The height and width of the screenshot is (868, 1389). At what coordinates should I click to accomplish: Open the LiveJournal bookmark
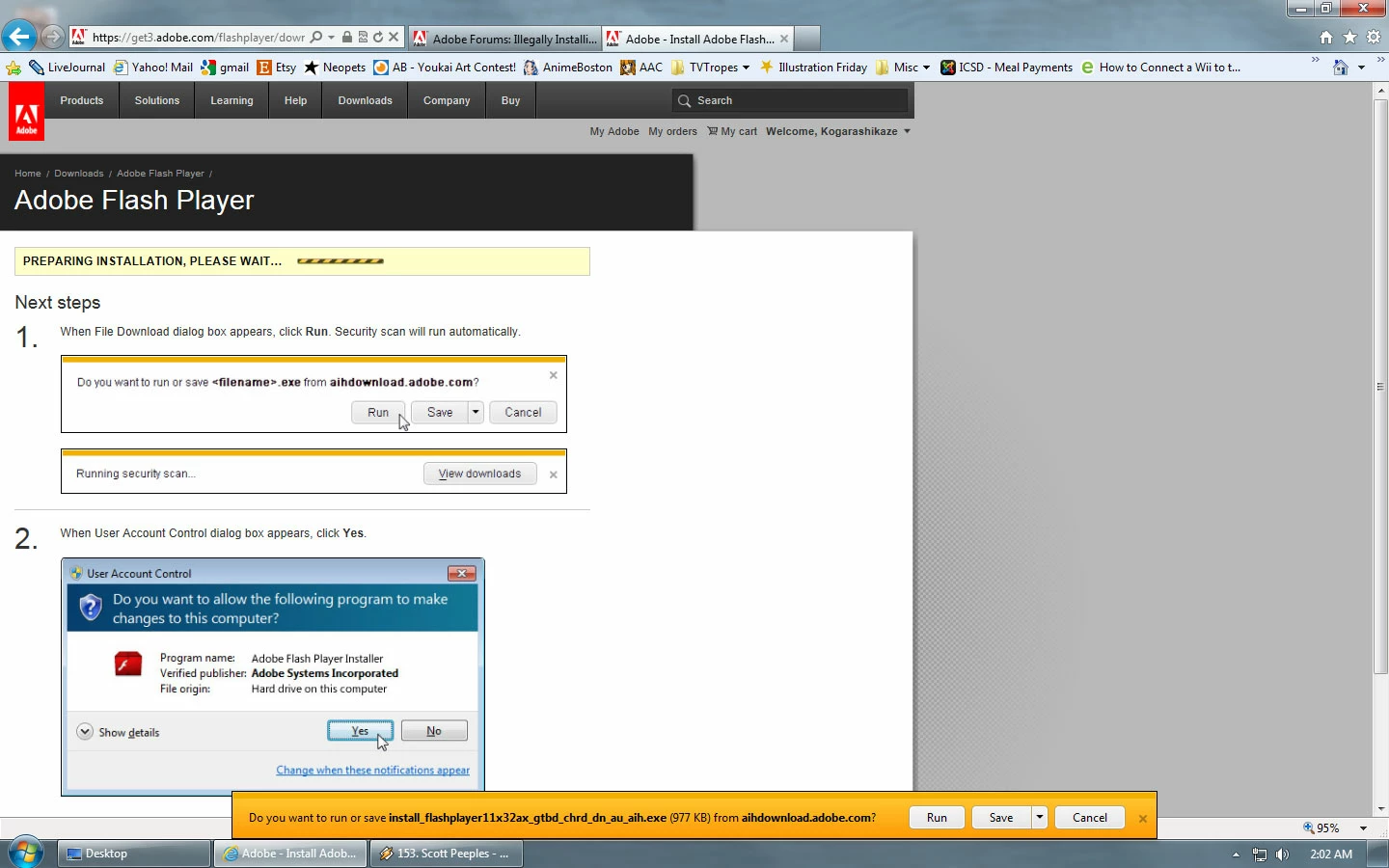[x=67, y=68]
